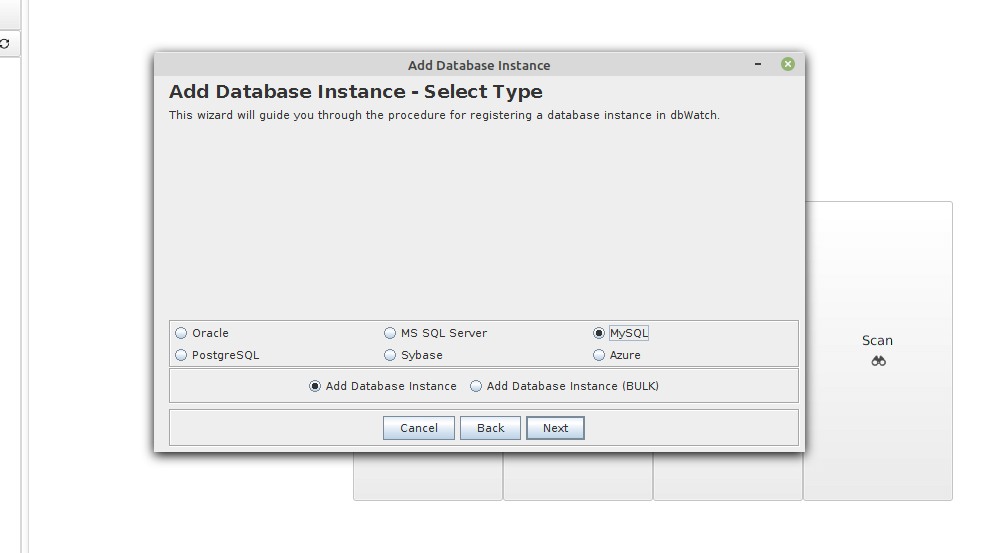The height and width of the screenshot is (553, 991).
Task: Click the wizard description sentence
Action: click(444, 115)
